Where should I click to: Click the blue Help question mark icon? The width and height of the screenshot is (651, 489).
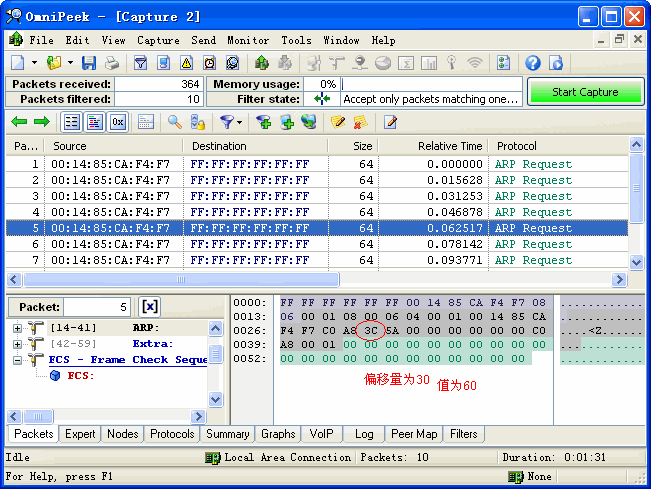click(x=533, y=63)
